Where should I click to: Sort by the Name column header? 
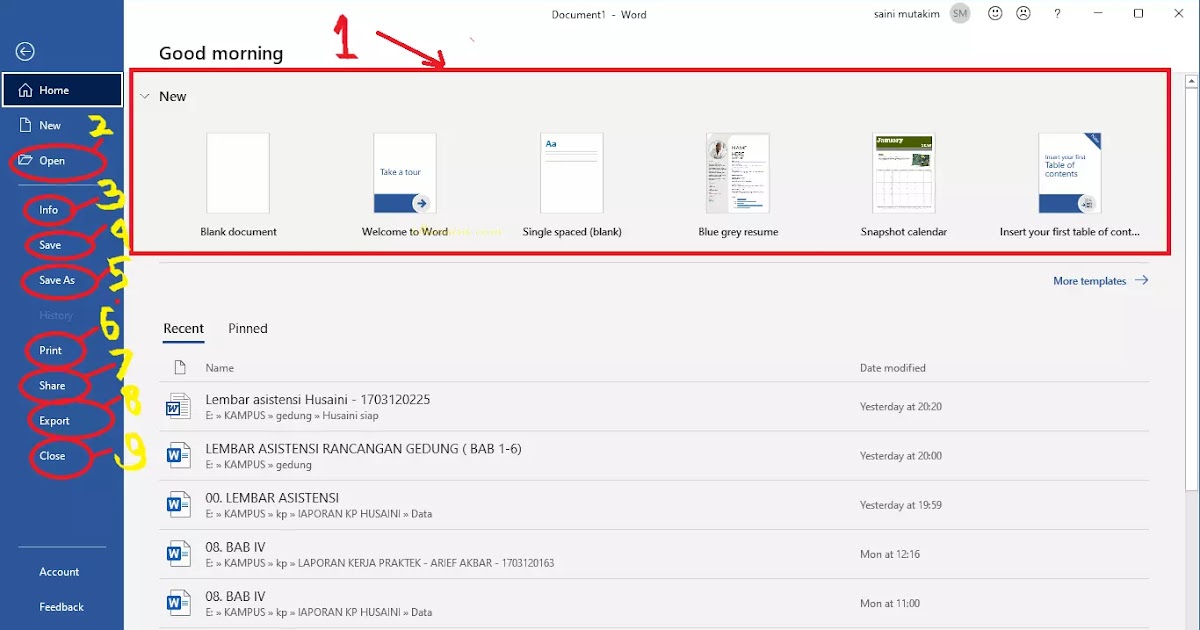click(219, 368)
